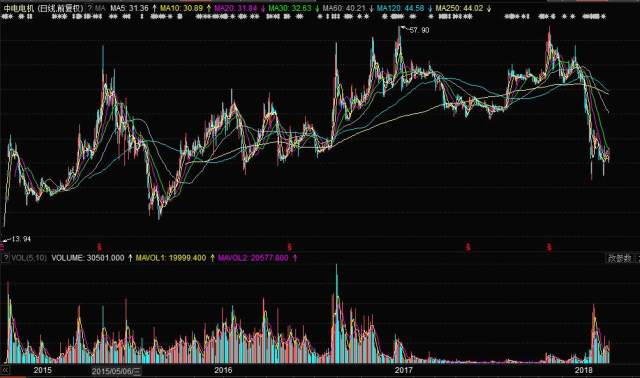Open the MA indicator help question mark
Viewport: 640px width, 378px height.
pyautogui.click(x=90, y=8)
